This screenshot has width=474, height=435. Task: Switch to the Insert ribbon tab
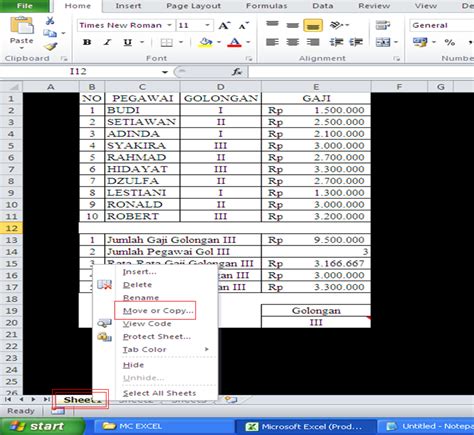click(x=128, y=6)
